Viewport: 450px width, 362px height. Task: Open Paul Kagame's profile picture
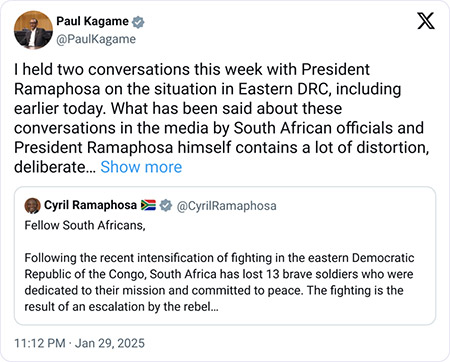click(x=33, y=30)
